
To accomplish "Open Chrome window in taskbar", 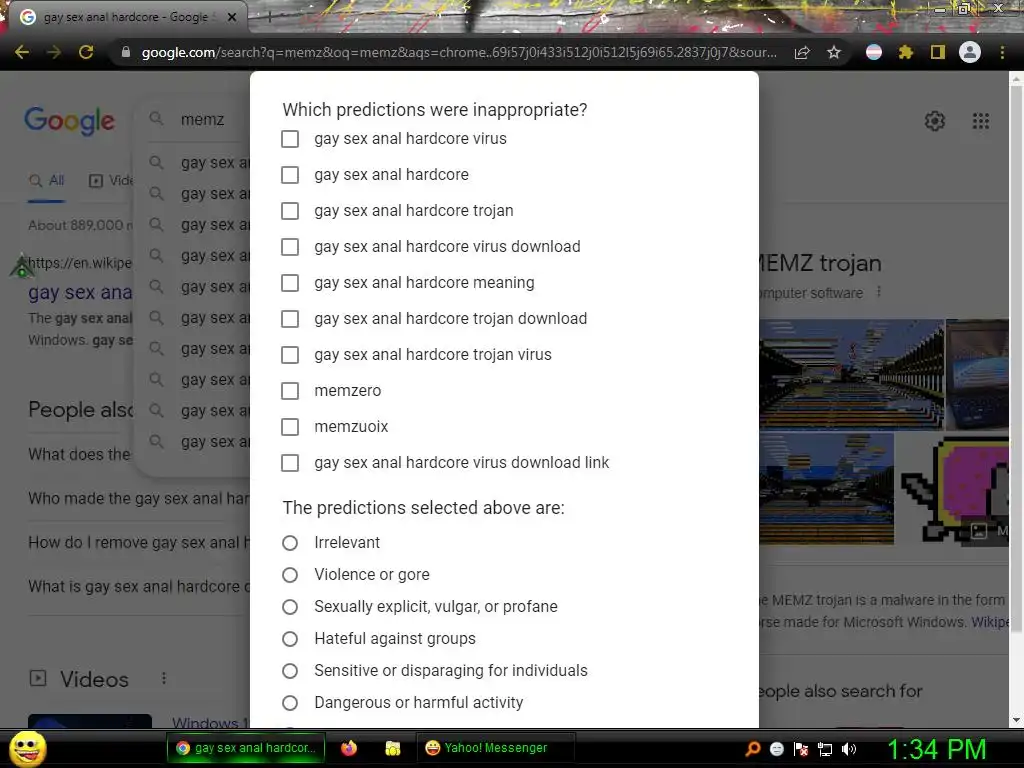I will [x=247, y=748].
